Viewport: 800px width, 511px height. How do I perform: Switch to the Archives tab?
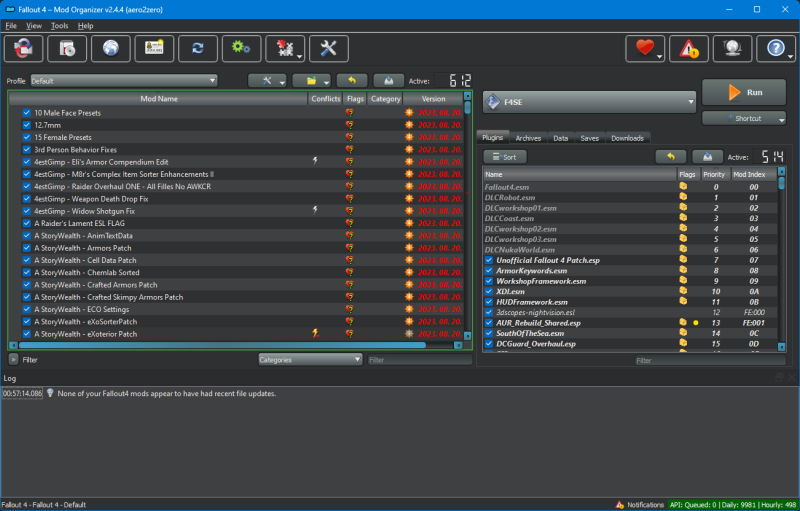[528, 138]
